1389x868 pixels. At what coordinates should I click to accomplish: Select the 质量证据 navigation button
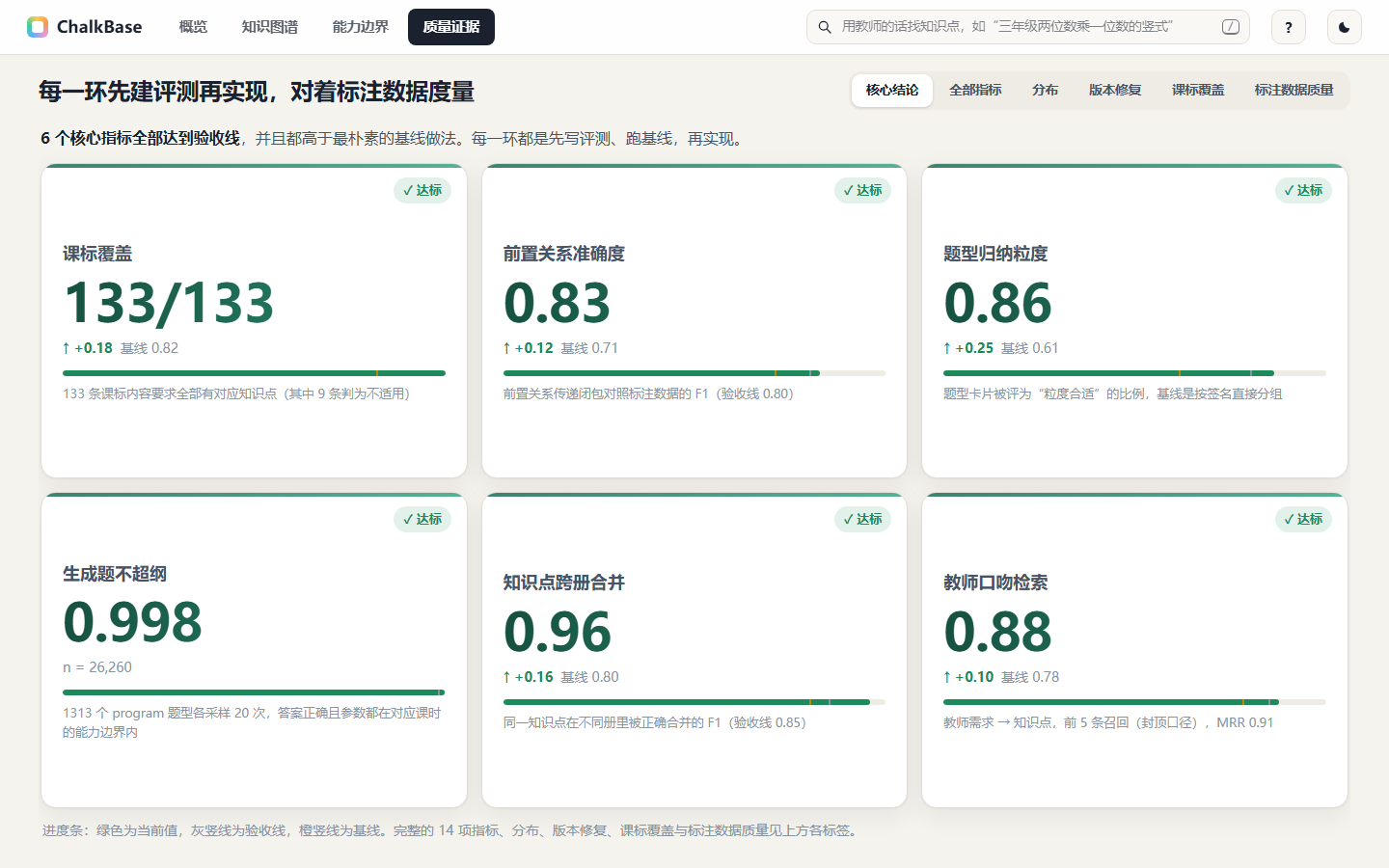point(451,27)
